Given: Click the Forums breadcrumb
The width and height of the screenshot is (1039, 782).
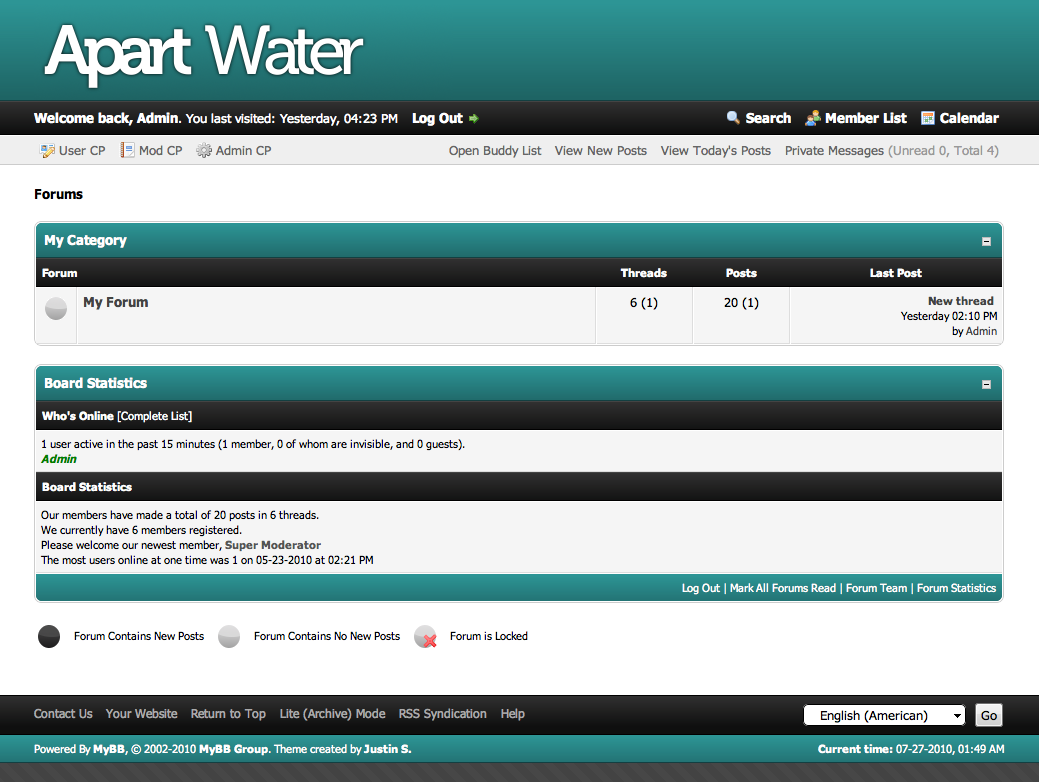Looking at the screenshot, I should click(x=58, y=194).
